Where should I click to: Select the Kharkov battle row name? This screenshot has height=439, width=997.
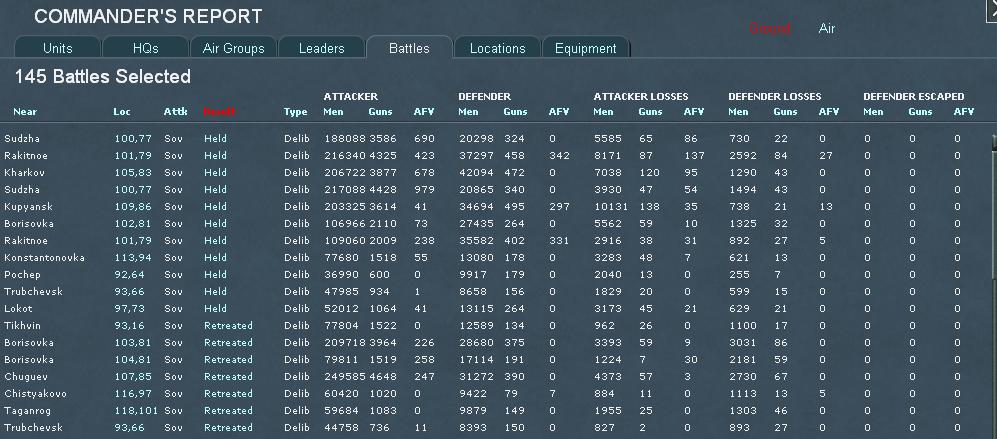[24, 172]
